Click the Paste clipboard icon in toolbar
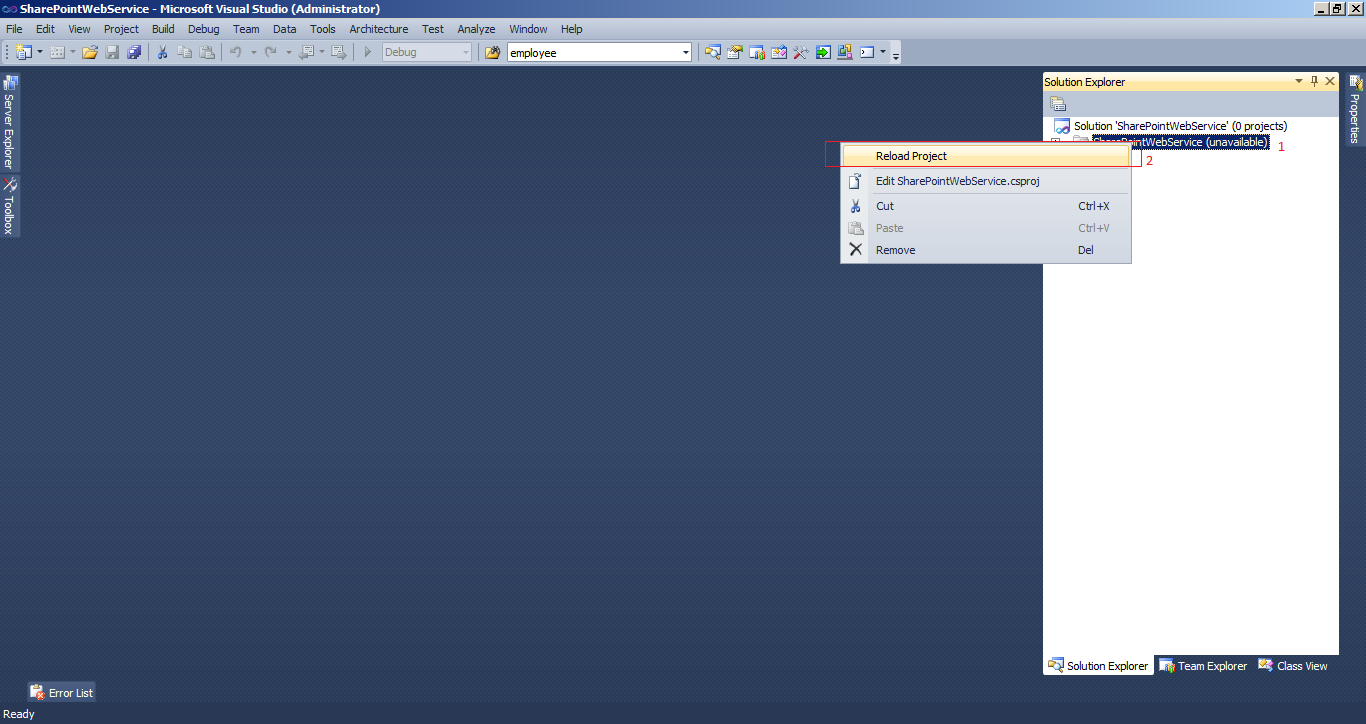 tap(207, 52)
